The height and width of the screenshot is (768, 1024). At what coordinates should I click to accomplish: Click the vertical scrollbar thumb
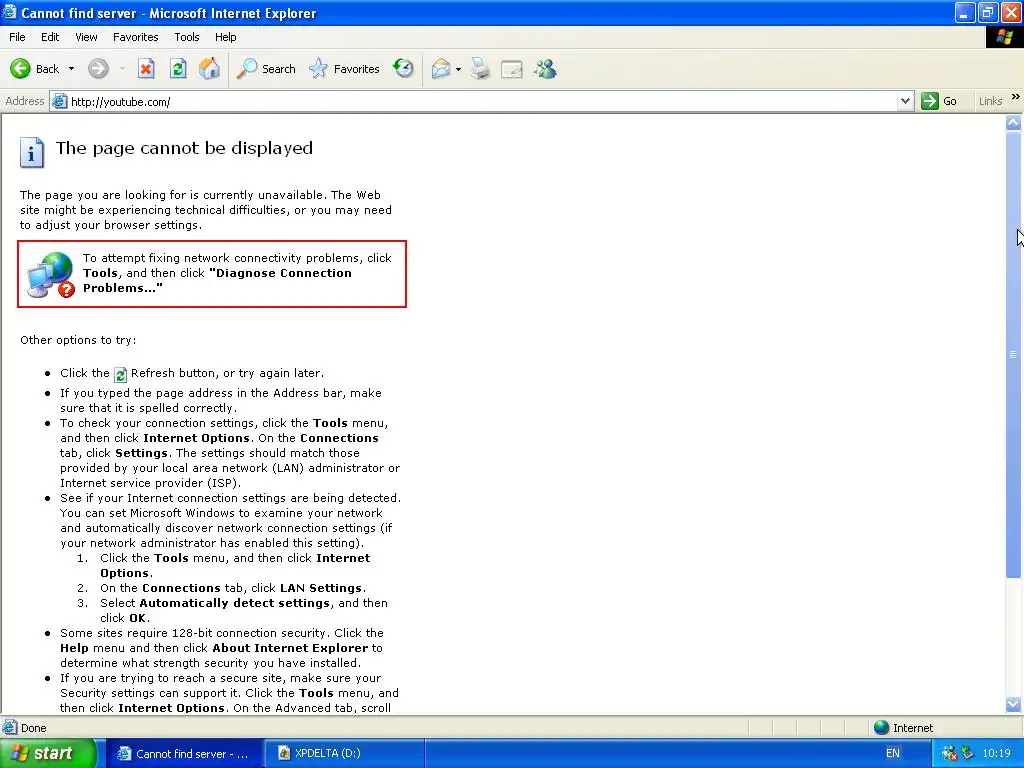1013,355
